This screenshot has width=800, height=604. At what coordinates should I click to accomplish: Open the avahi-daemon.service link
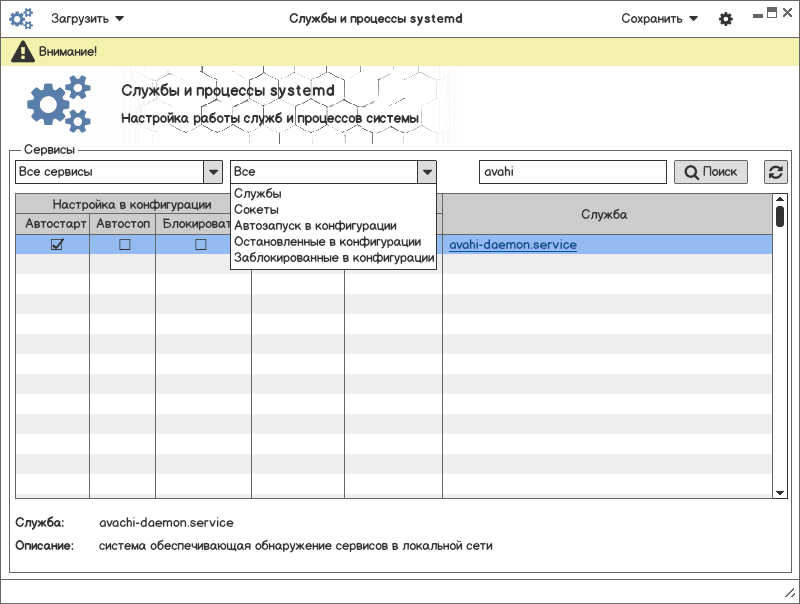[512, 244]
